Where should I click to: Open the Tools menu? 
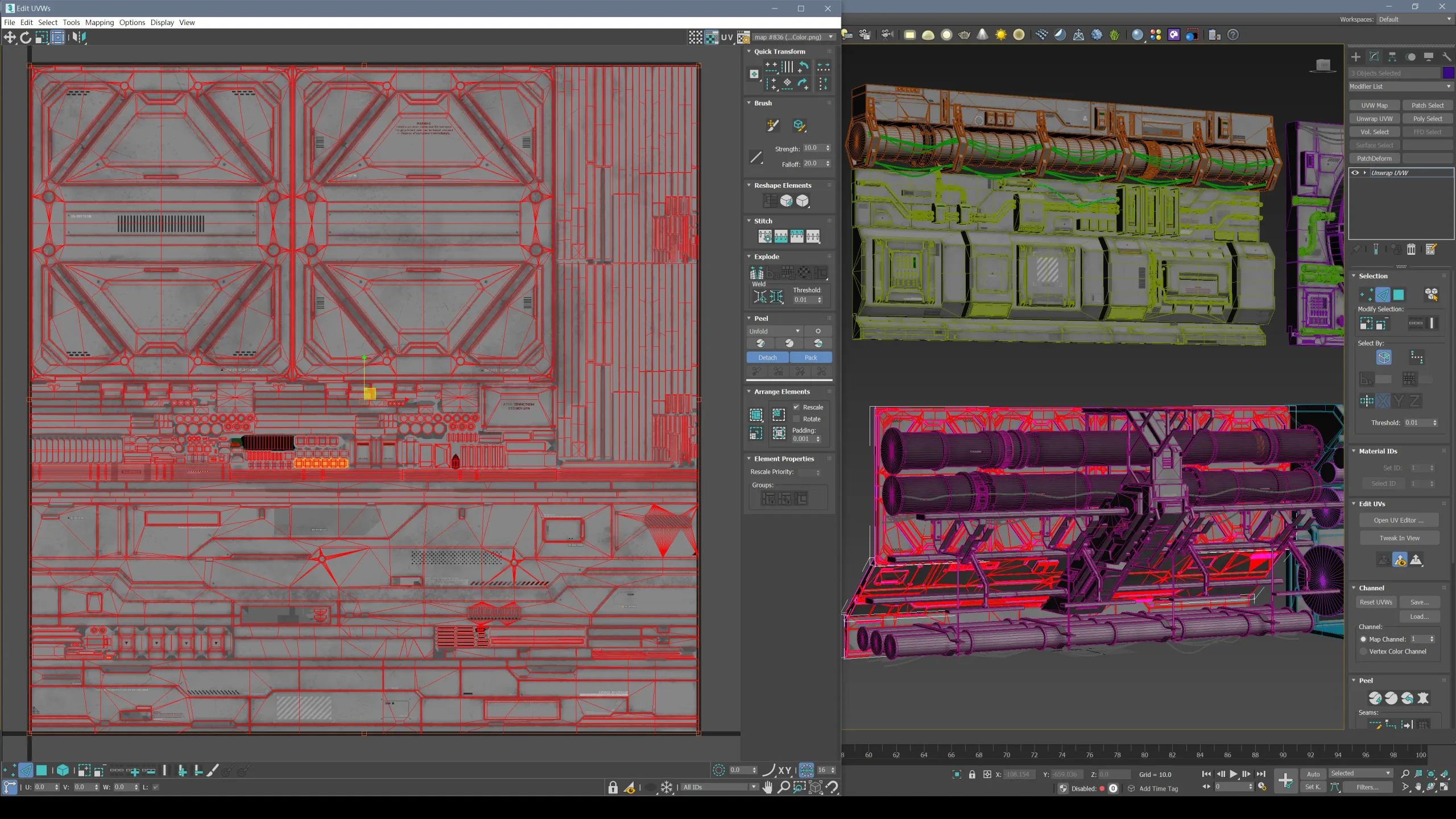pos(71,23)
